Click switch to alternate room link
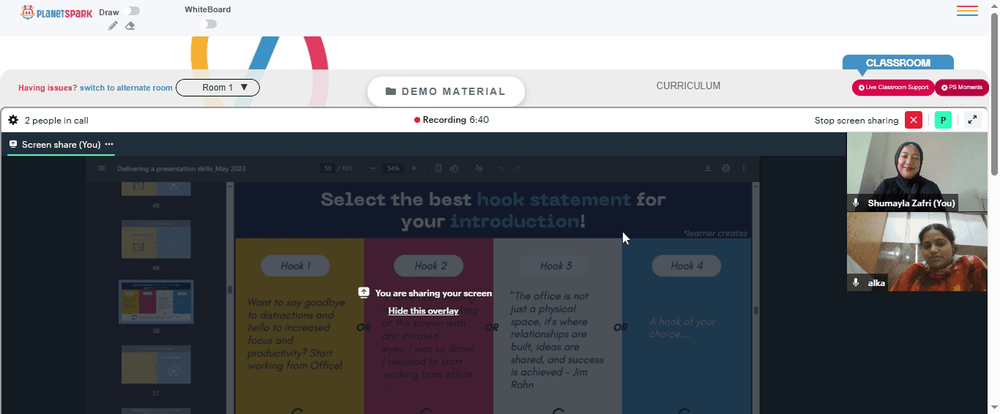Screen dimensions: 1000x414 [126, 88]
